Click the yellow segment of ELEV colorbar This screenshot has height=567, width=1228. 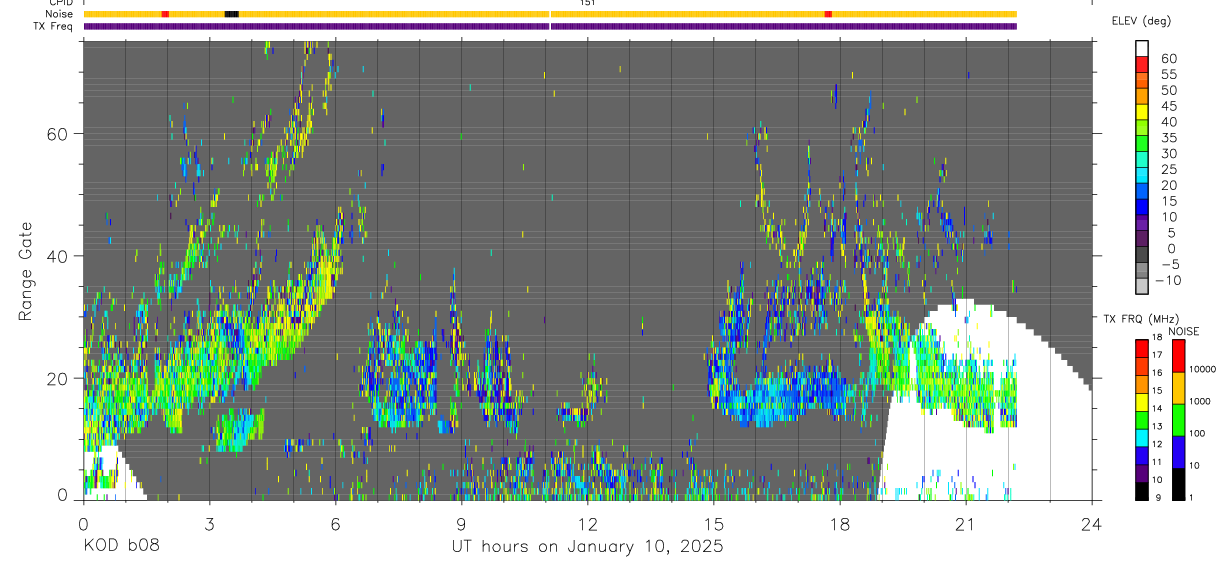pyautogui.click(x=1142, y=112)
